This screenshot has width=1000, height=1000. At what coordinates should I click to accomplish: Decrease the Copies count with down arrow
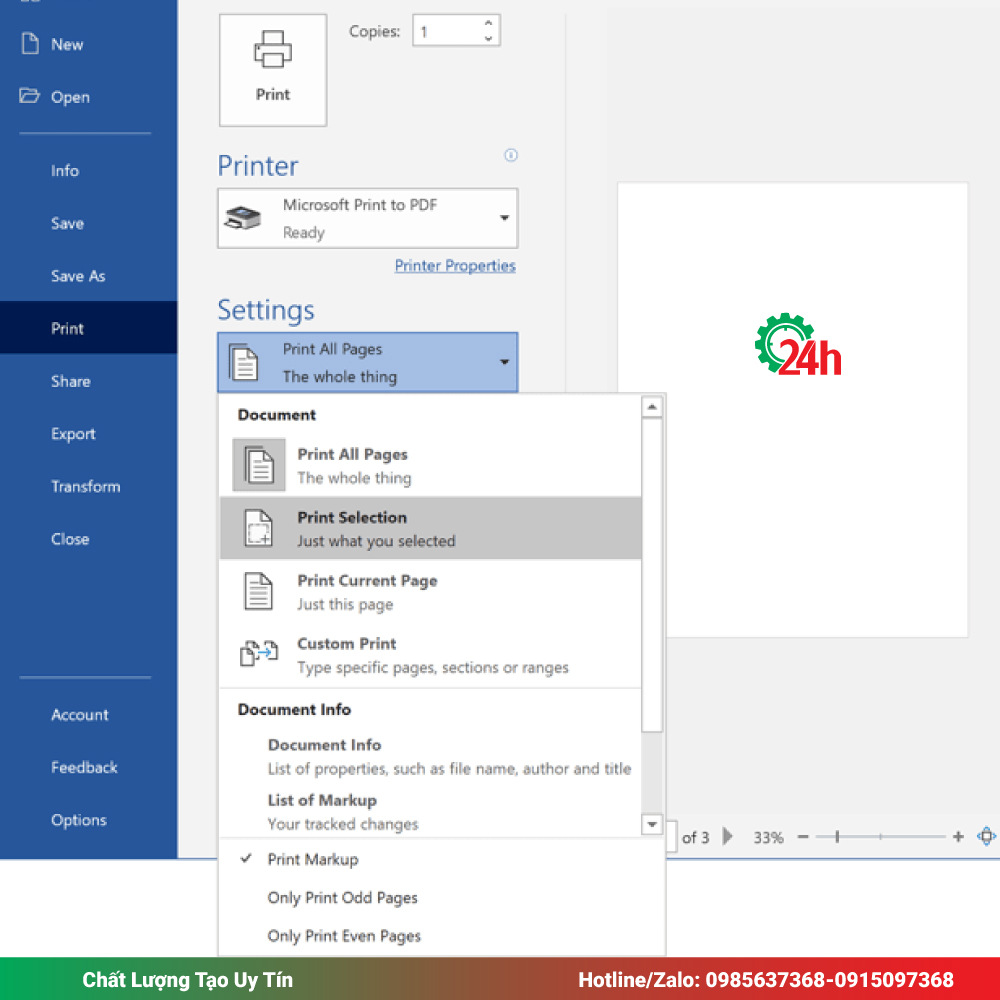tap(489, 38)
